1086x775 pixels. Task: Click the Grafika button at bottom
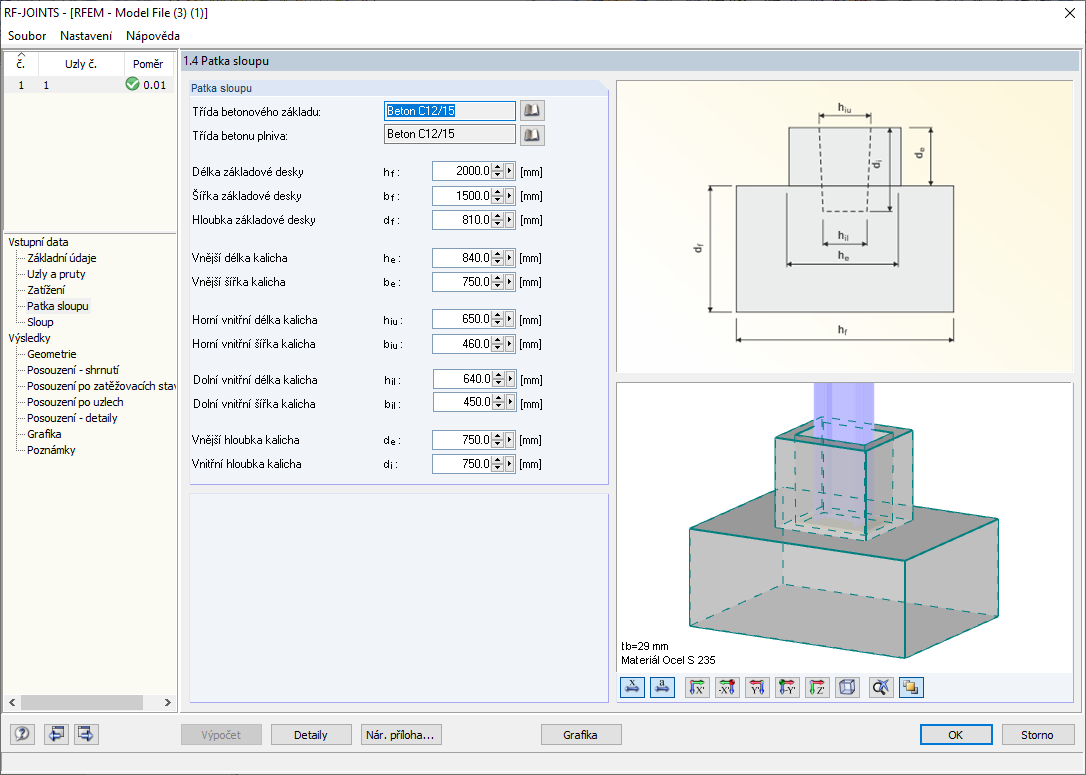click(x=580, y=735)
